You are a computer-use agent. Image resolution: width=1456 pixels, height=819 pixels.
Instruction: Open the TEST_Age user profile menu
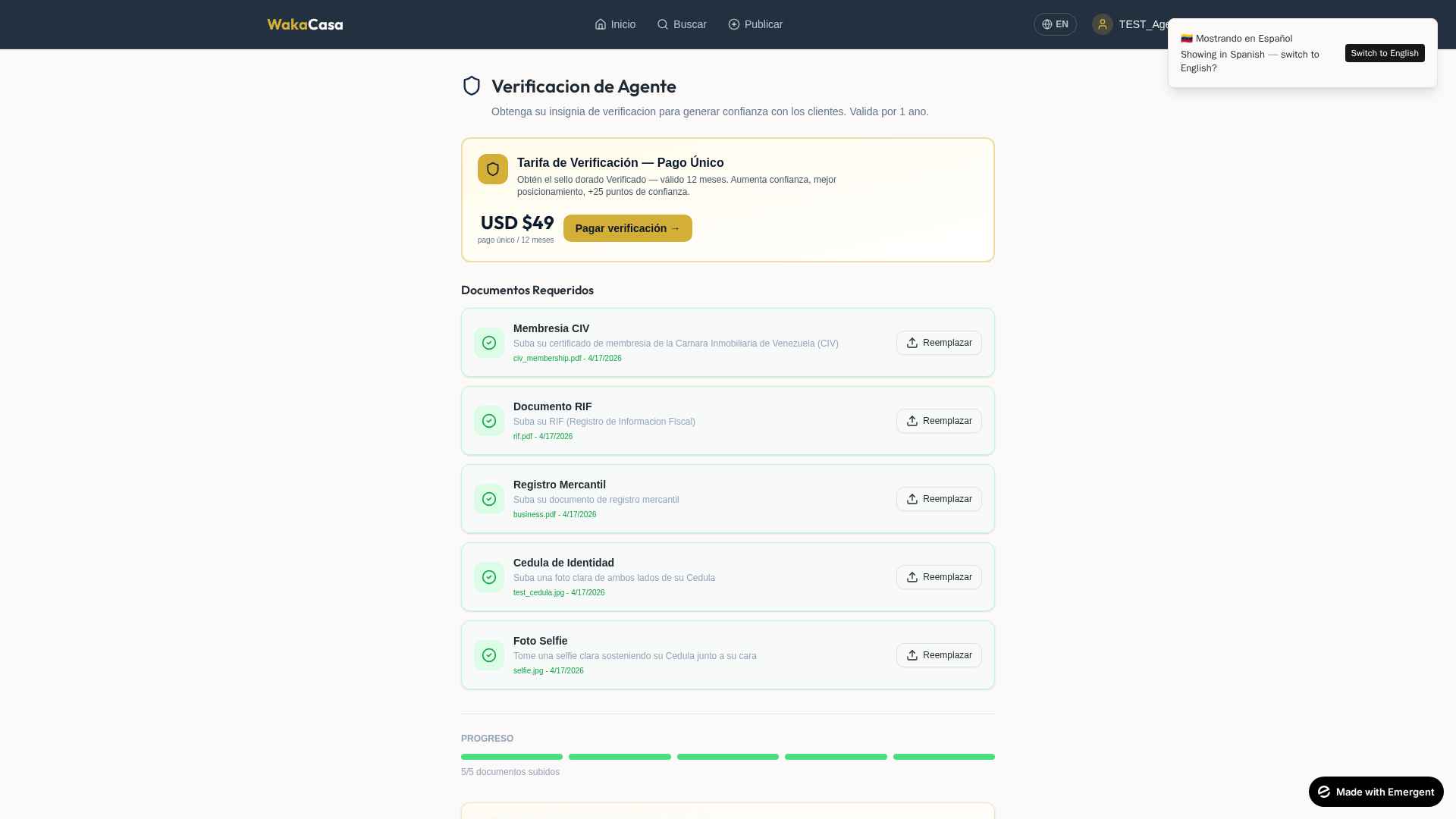click(1131, 24)
